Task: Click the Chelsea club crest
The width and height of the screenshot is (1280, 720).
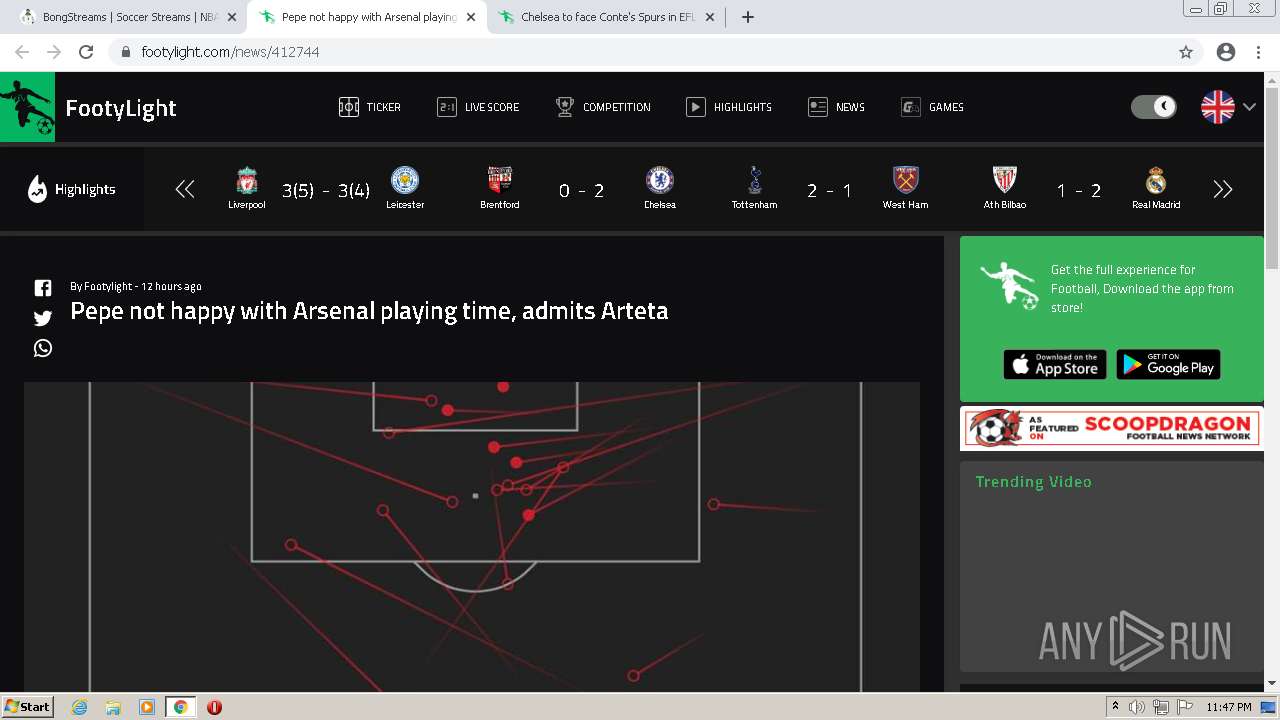Action: click(x=660, y=181)
